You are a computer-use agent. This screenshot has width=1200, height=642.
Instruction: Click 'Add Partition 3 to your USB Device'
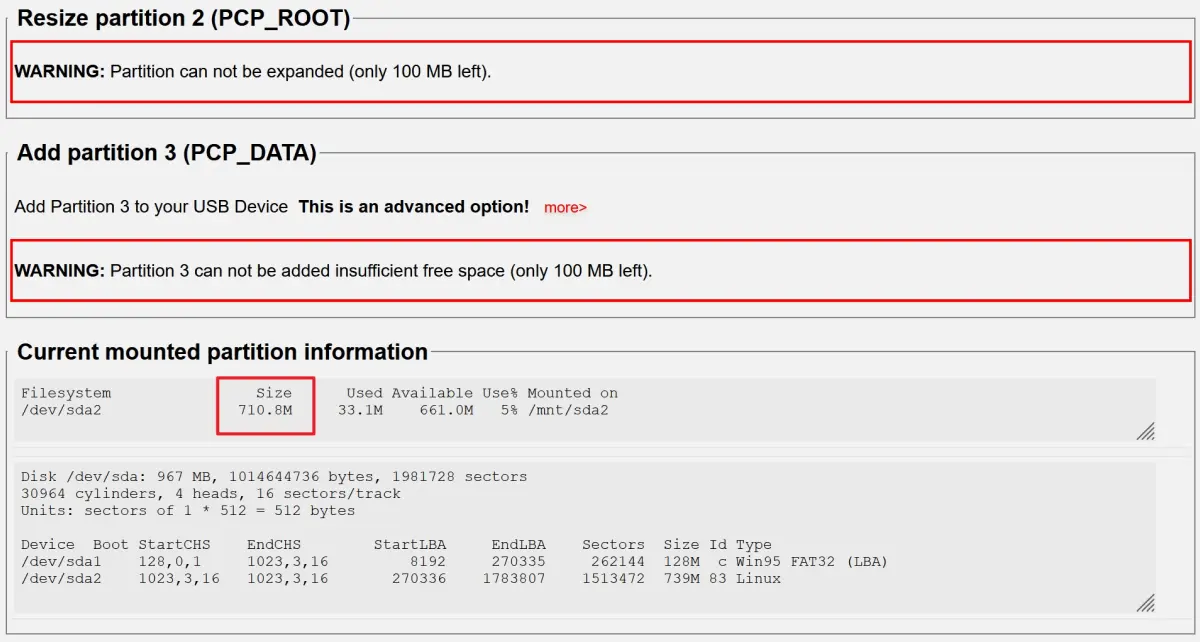(x=151, y=207)
